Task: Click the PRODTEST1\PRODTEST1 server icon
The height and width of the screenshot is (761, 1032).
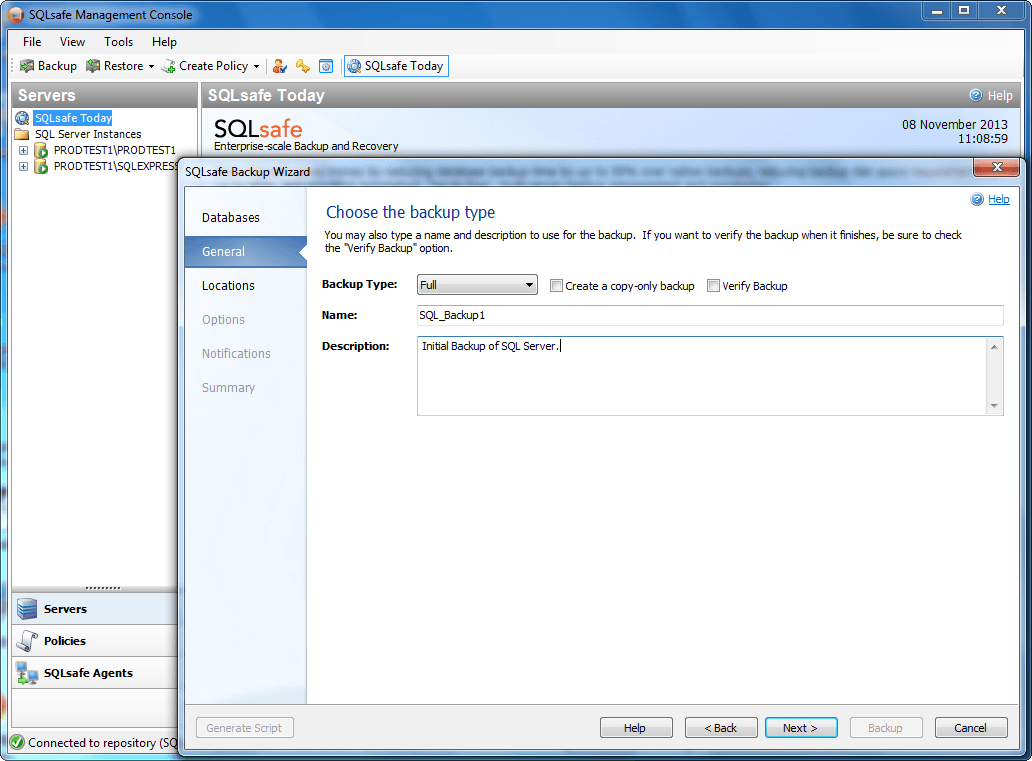Action: (41, 150)
